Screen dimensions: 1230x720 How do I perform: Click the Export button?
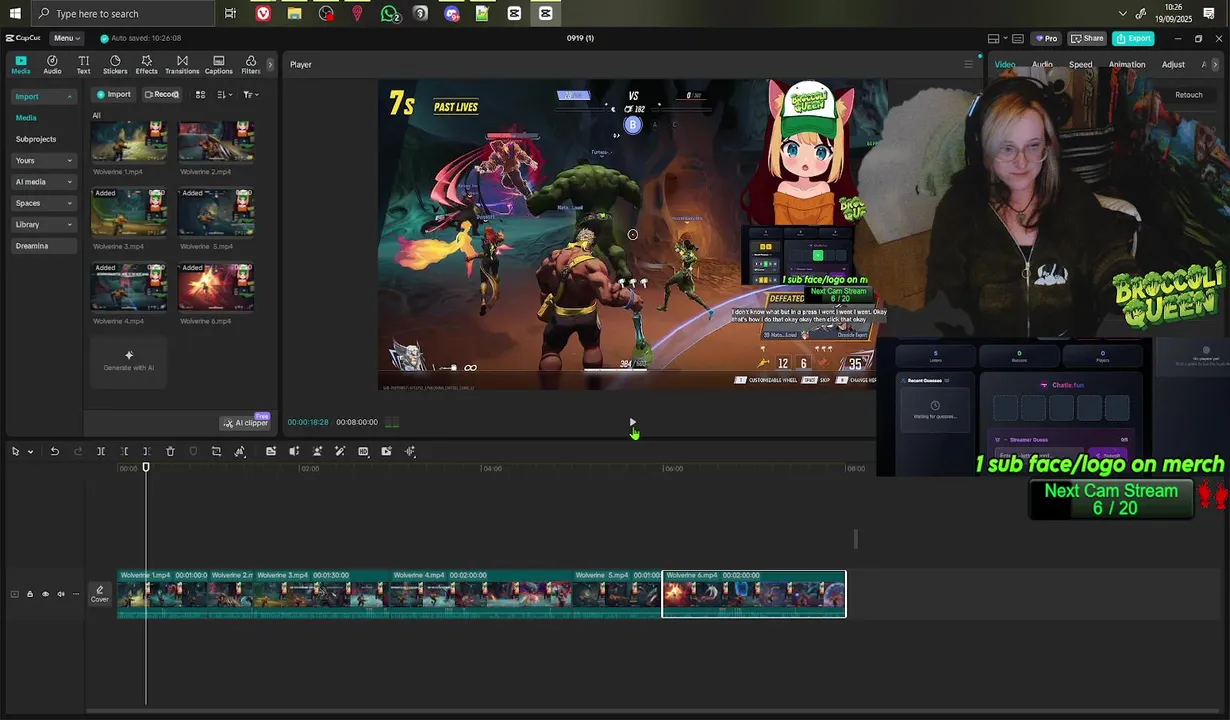[x=1133, y=38]
